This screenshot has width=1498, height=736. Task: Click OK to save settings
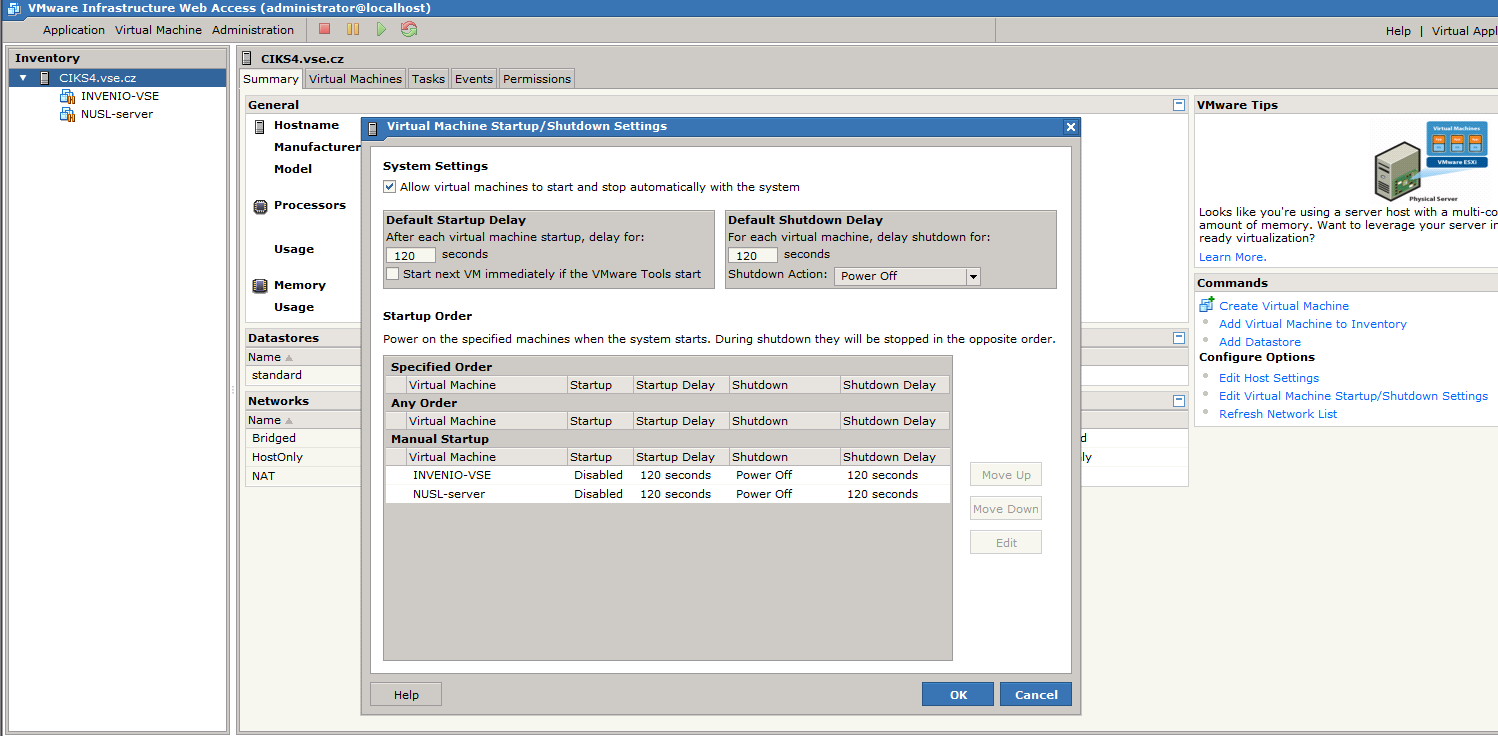tap(958, 695)
